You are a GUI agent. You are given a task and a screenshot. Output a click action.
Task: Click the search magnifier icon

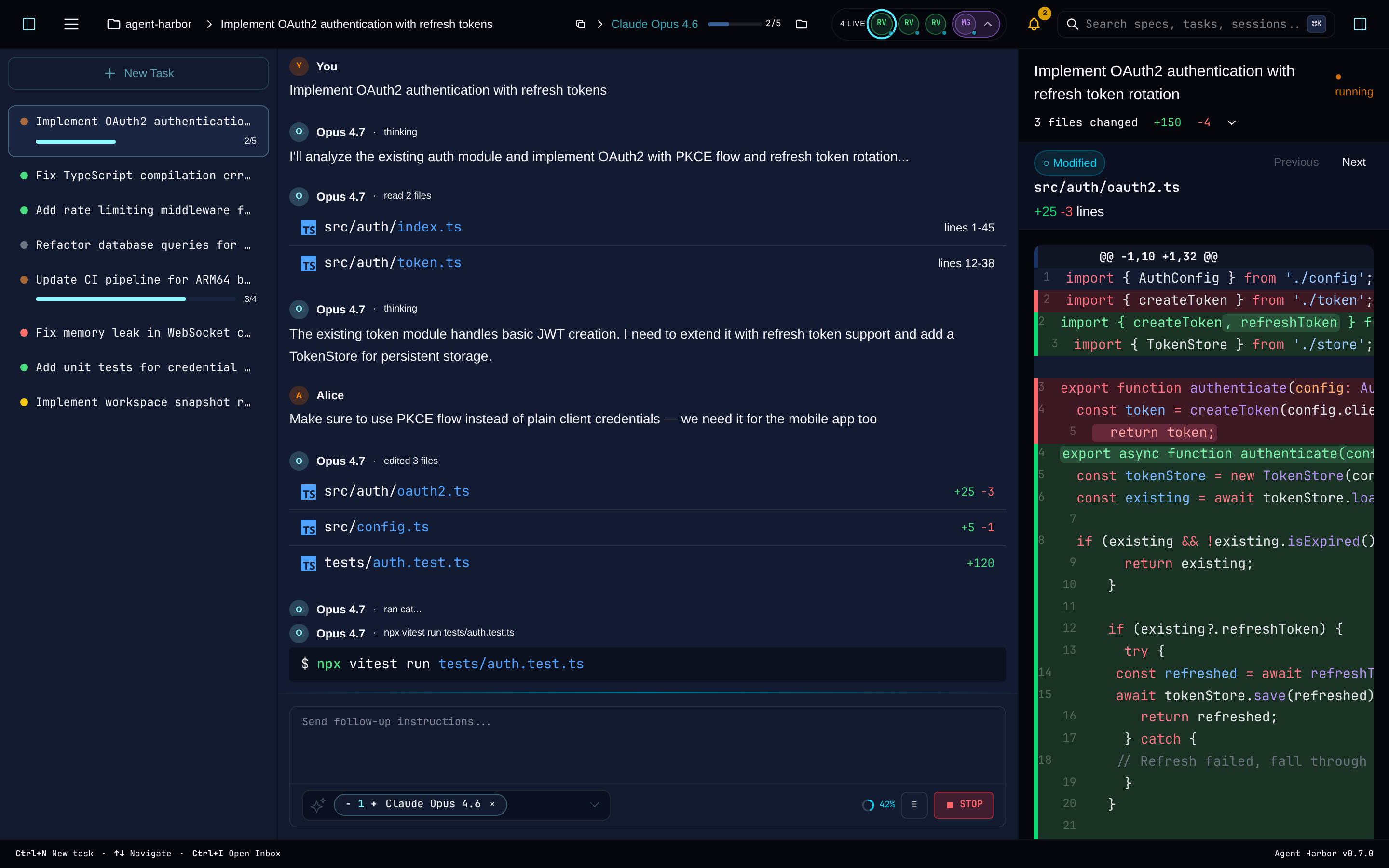click(x=1072, y=24)
